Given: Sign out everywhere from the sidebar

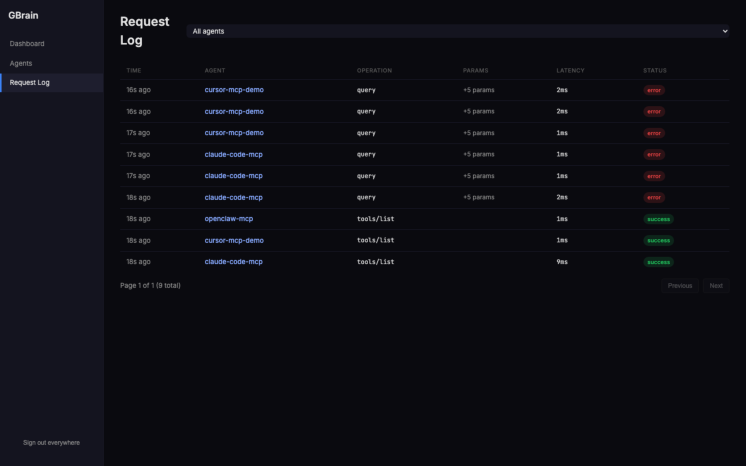Looking at the screenshot, I should tap(51, 443).
